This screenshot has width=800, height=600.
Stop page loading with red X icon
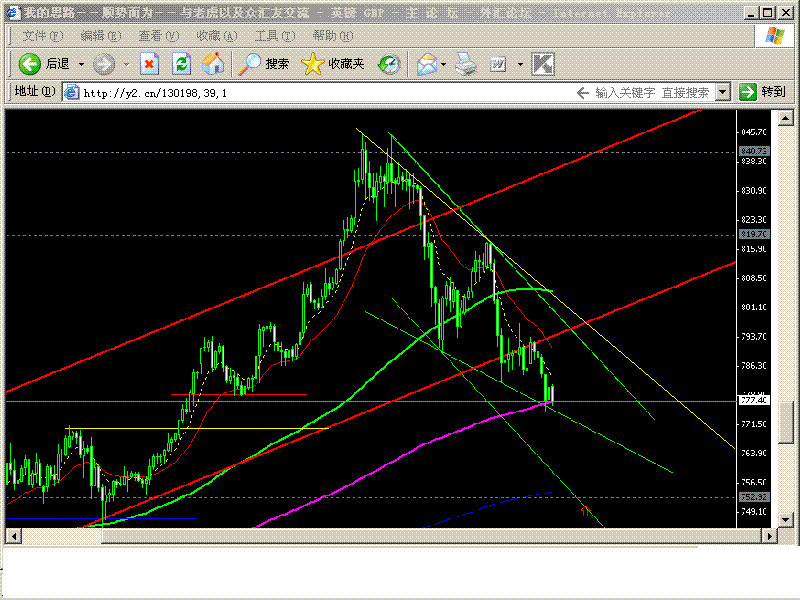pos(149,64)
